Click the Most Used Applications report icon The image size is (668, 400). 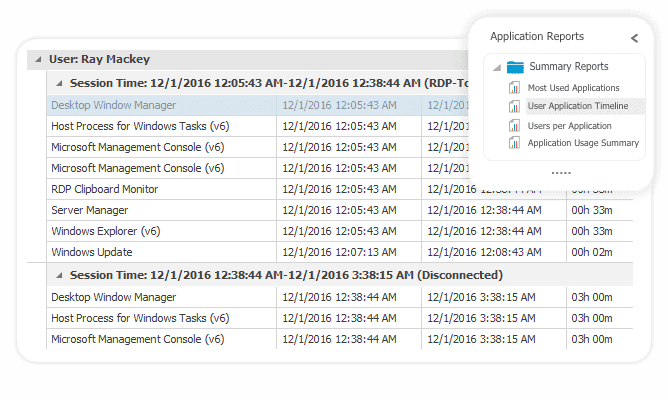tap(515, 88)
